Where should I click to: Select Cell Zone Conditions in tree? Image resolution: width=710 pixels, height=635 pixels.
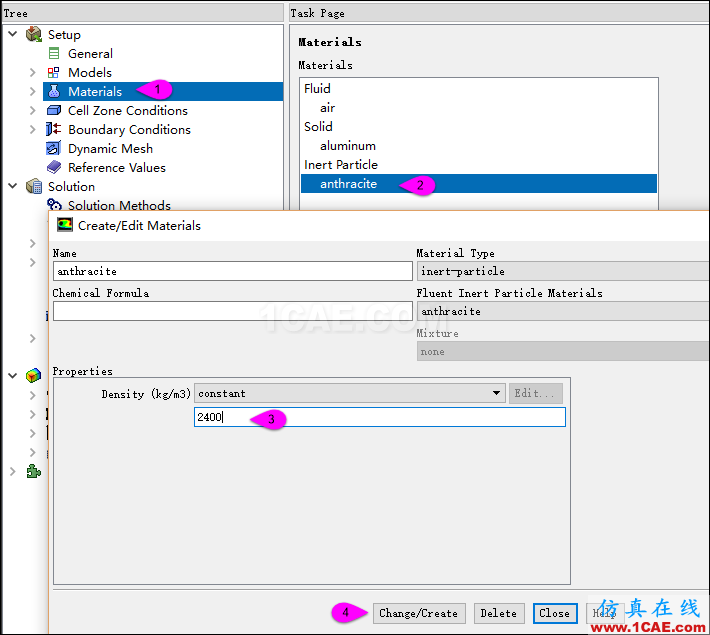pos(128,111)
